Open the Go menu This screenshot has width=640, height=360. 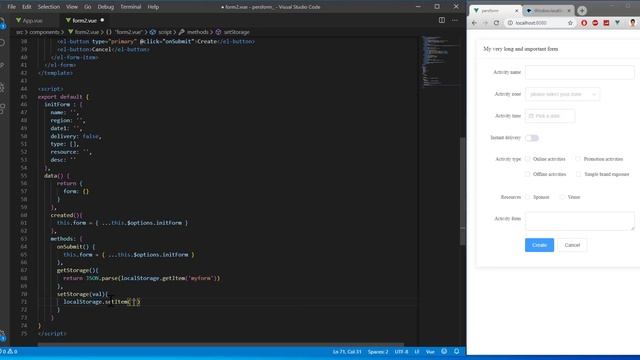(87, 7)
